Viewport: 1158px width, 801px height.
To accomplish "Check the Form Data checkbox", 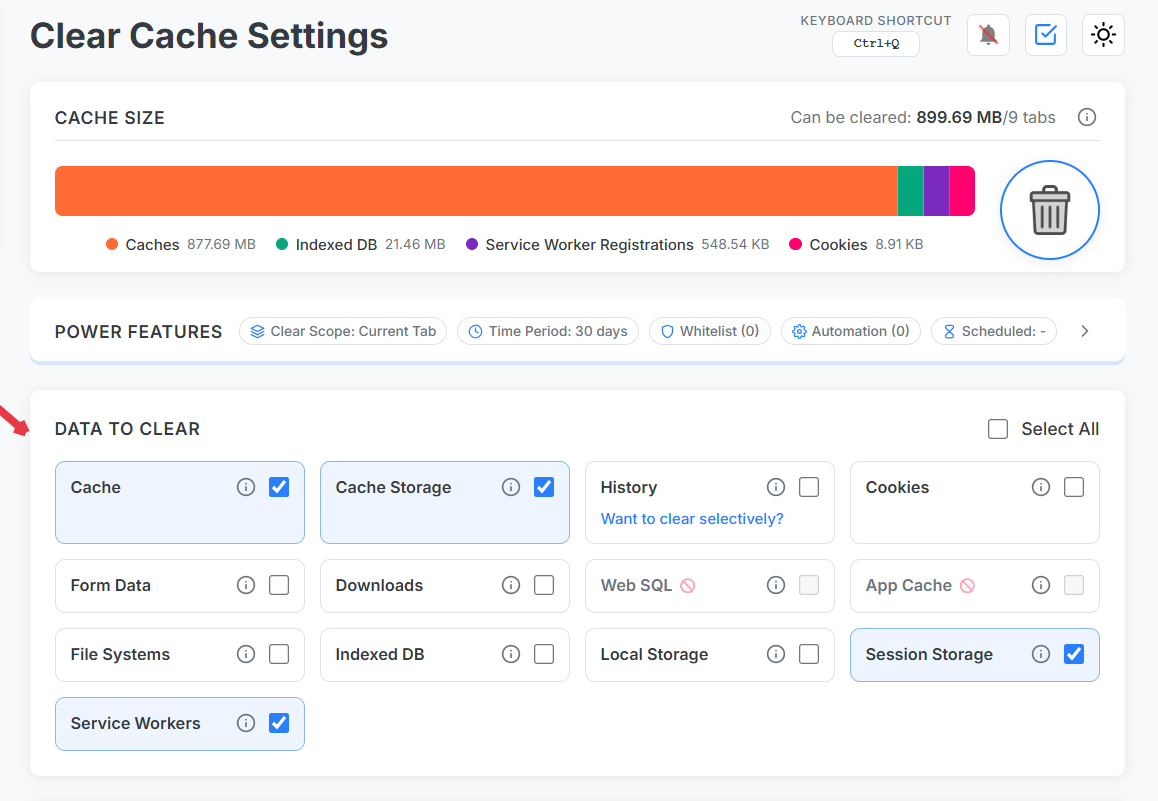I will click(279, 585).
